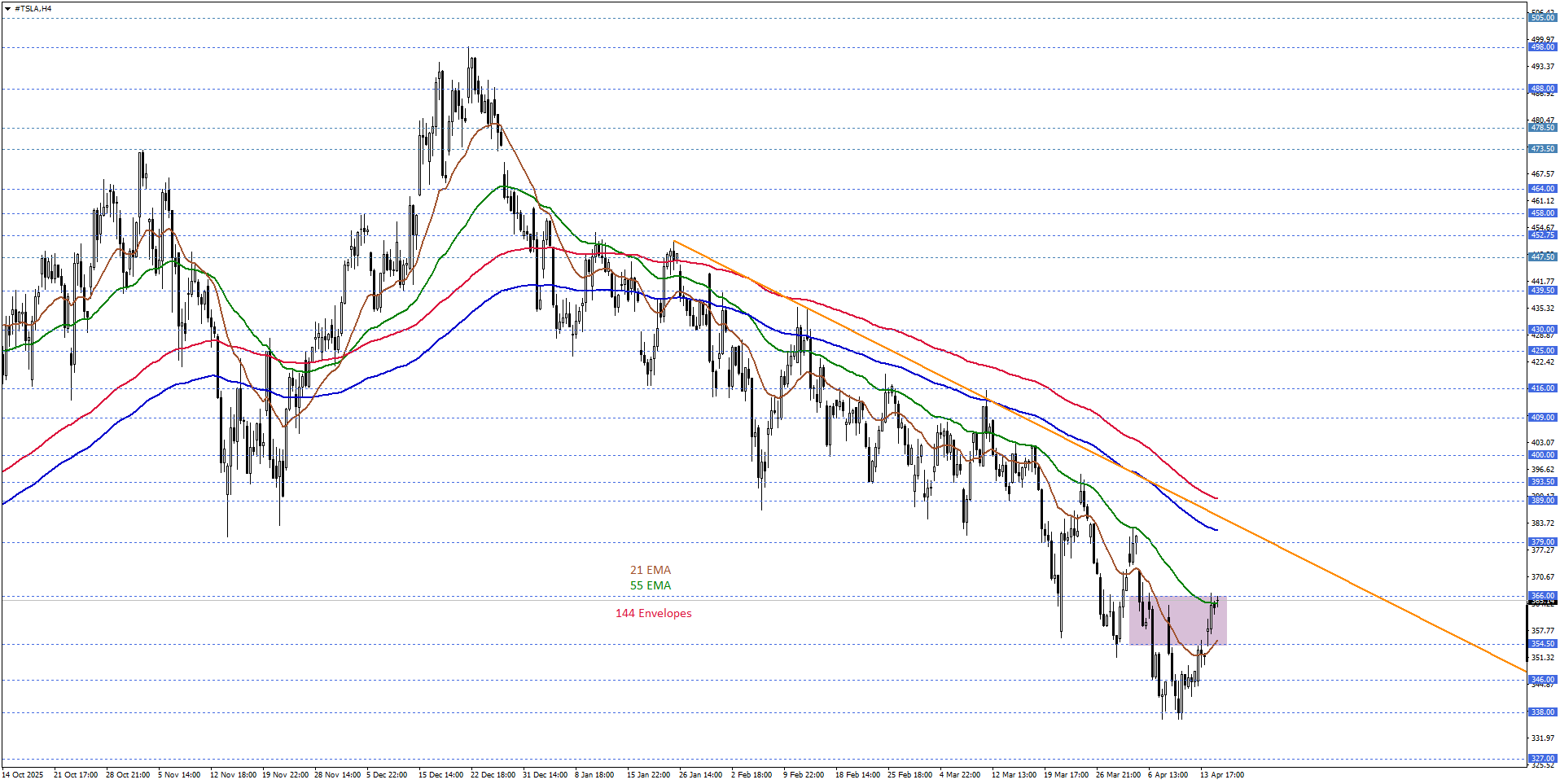Click the '15 Dec 14:00' time axis label
1560x784 pixels.
pyautogui.click(x=440, y=775)
